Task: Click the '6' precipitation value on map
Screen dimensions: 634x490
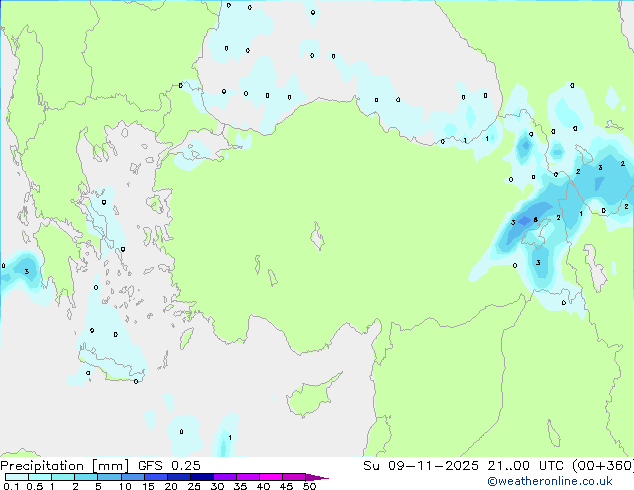Action: [x=535, y=220]
